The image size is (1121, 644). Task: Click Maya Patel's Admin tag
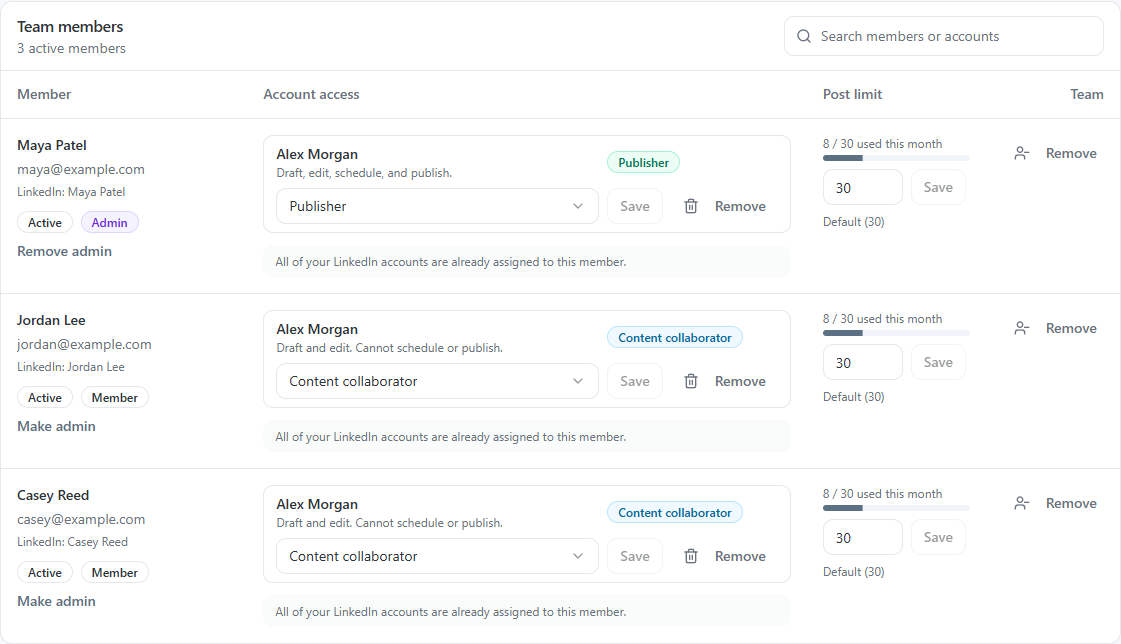109,222
